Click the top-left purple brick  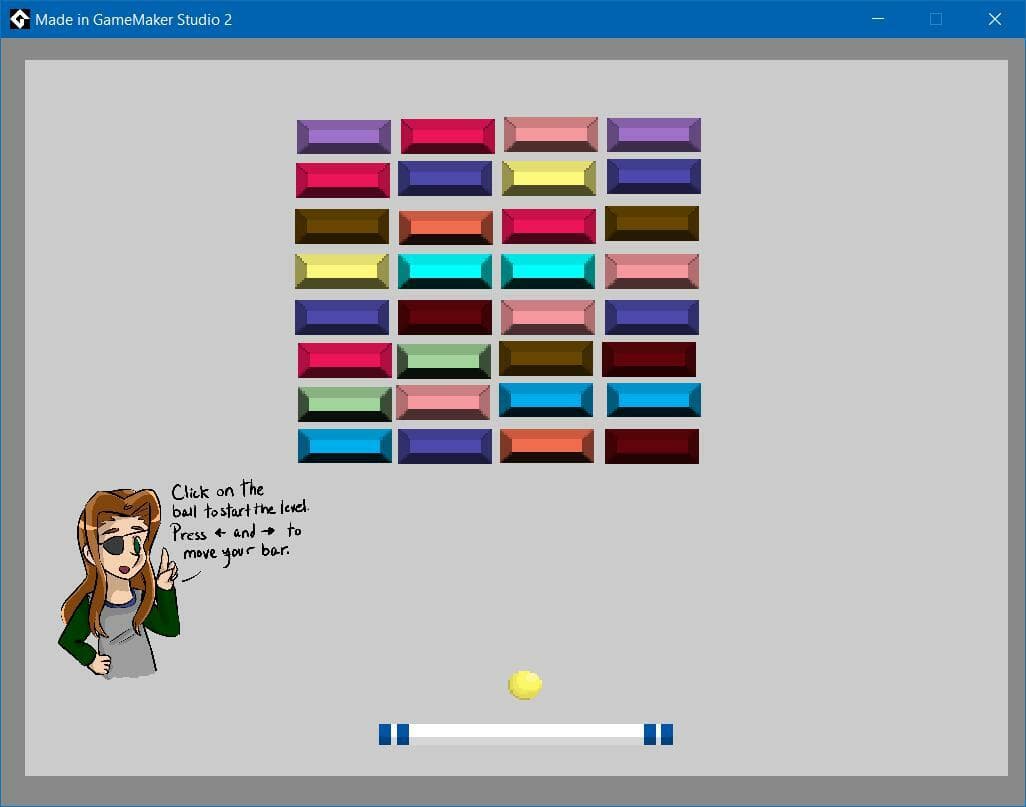[344, 137]
